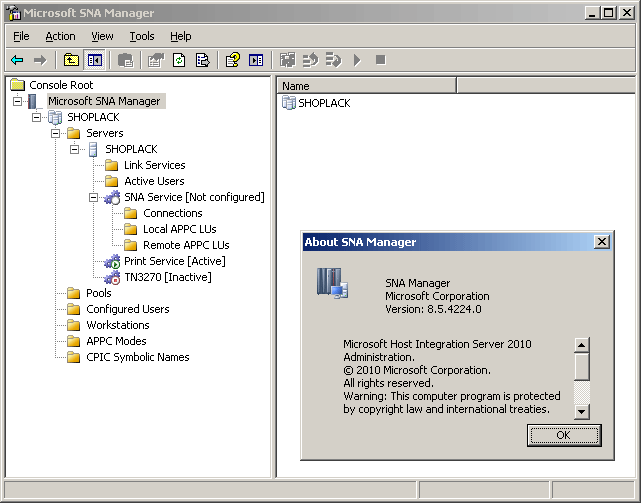The height and width of the screenshot is (503, 641).
Task: Click the puzzle-piece toolbar icon beside Action Pane
Action: click(x=287, y=60)
